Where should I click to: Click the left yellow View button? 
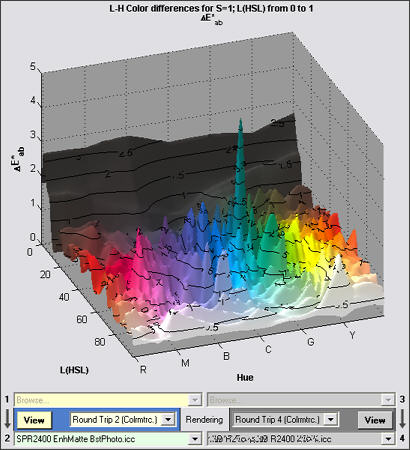coord(34,420)
